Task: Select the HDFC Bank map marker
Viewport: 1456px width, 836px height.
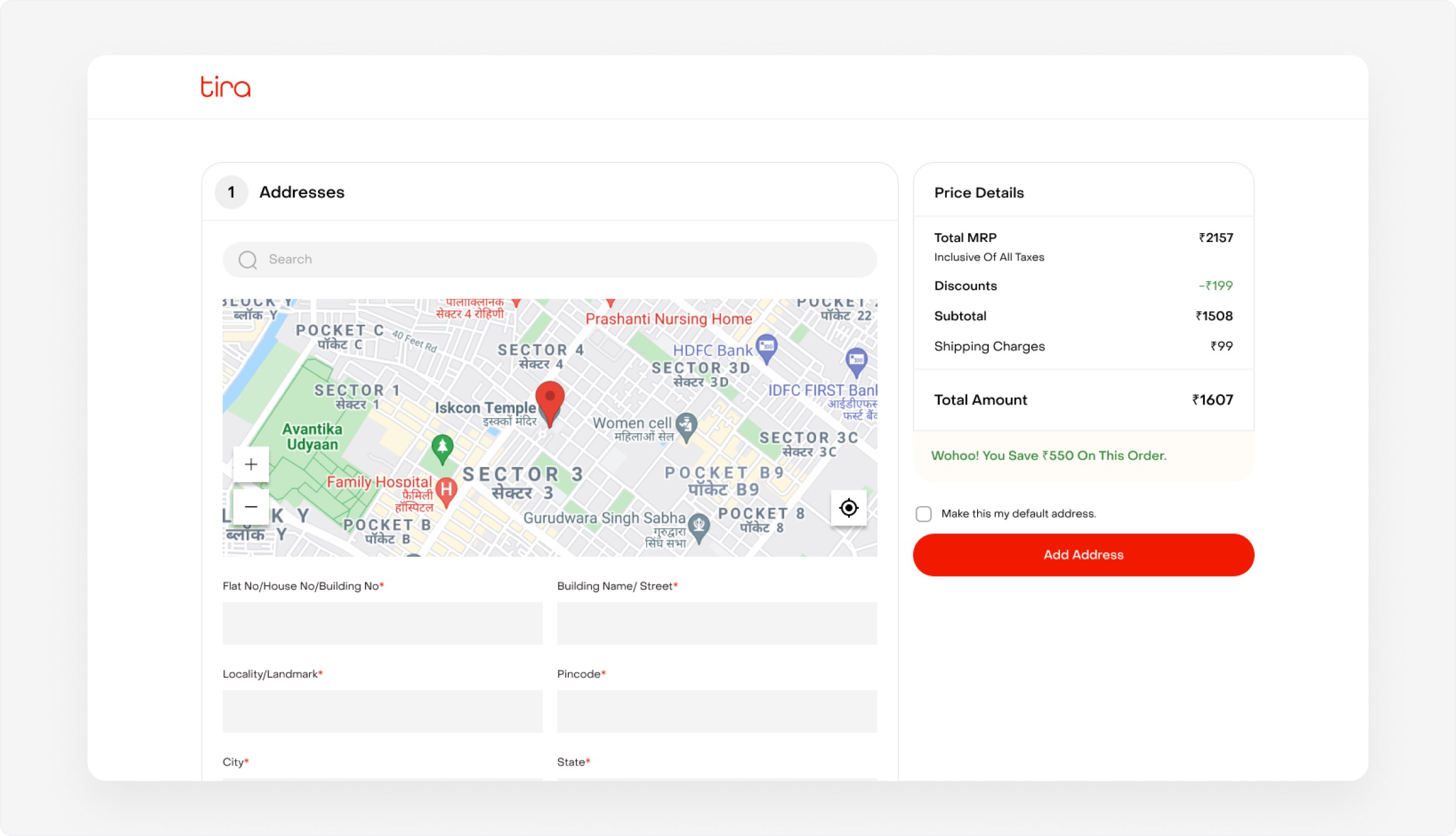Action: [x=766, y=347]
